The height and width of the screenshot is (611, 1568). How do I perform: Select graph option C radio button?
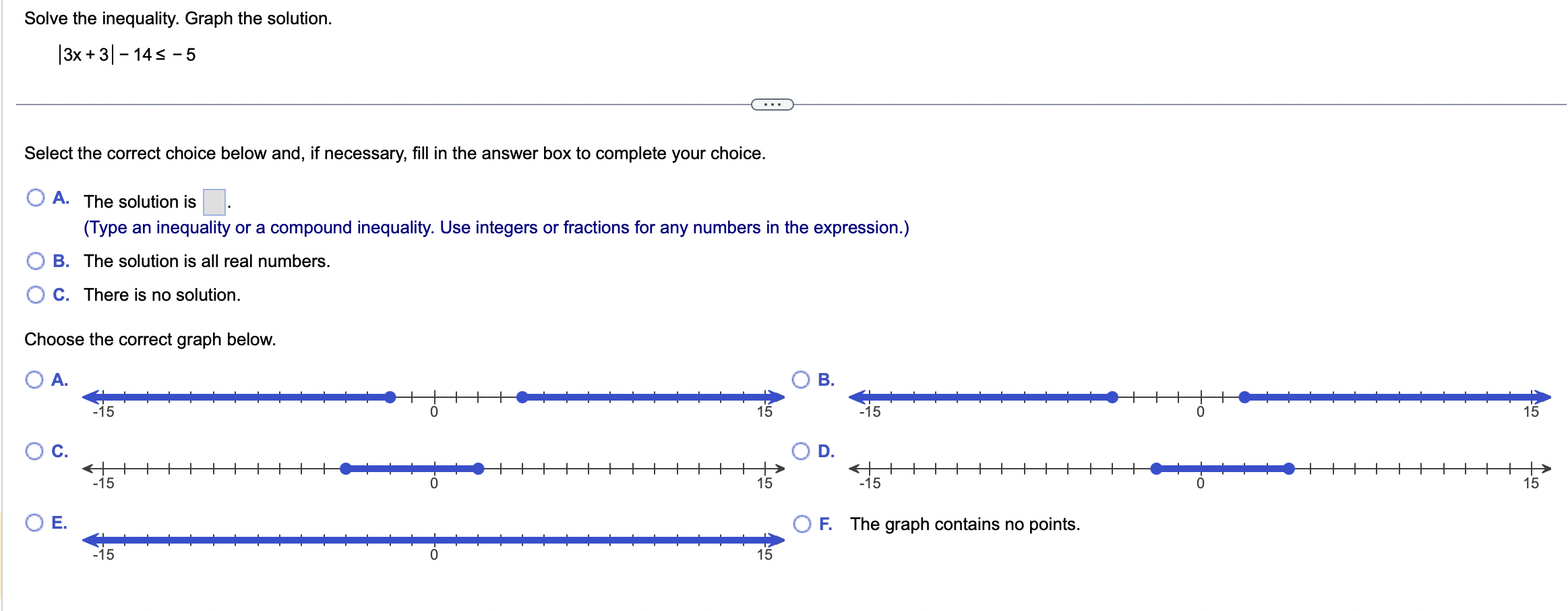point(36,450)
